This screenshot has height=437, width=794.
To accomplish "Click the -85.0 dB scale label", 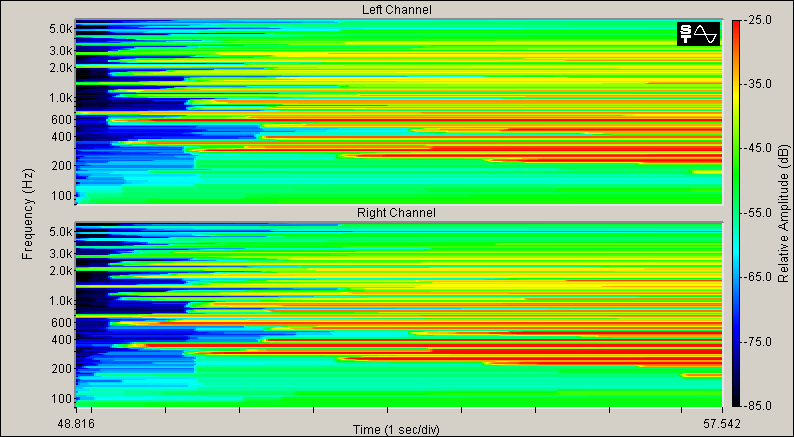I will point(760,405).
